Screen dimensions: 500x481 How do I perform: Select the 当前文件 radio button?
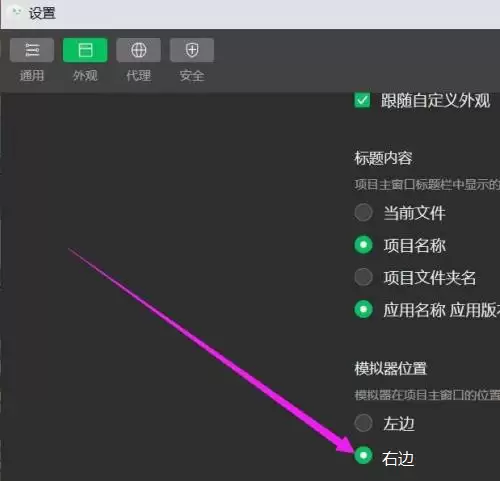363,212
